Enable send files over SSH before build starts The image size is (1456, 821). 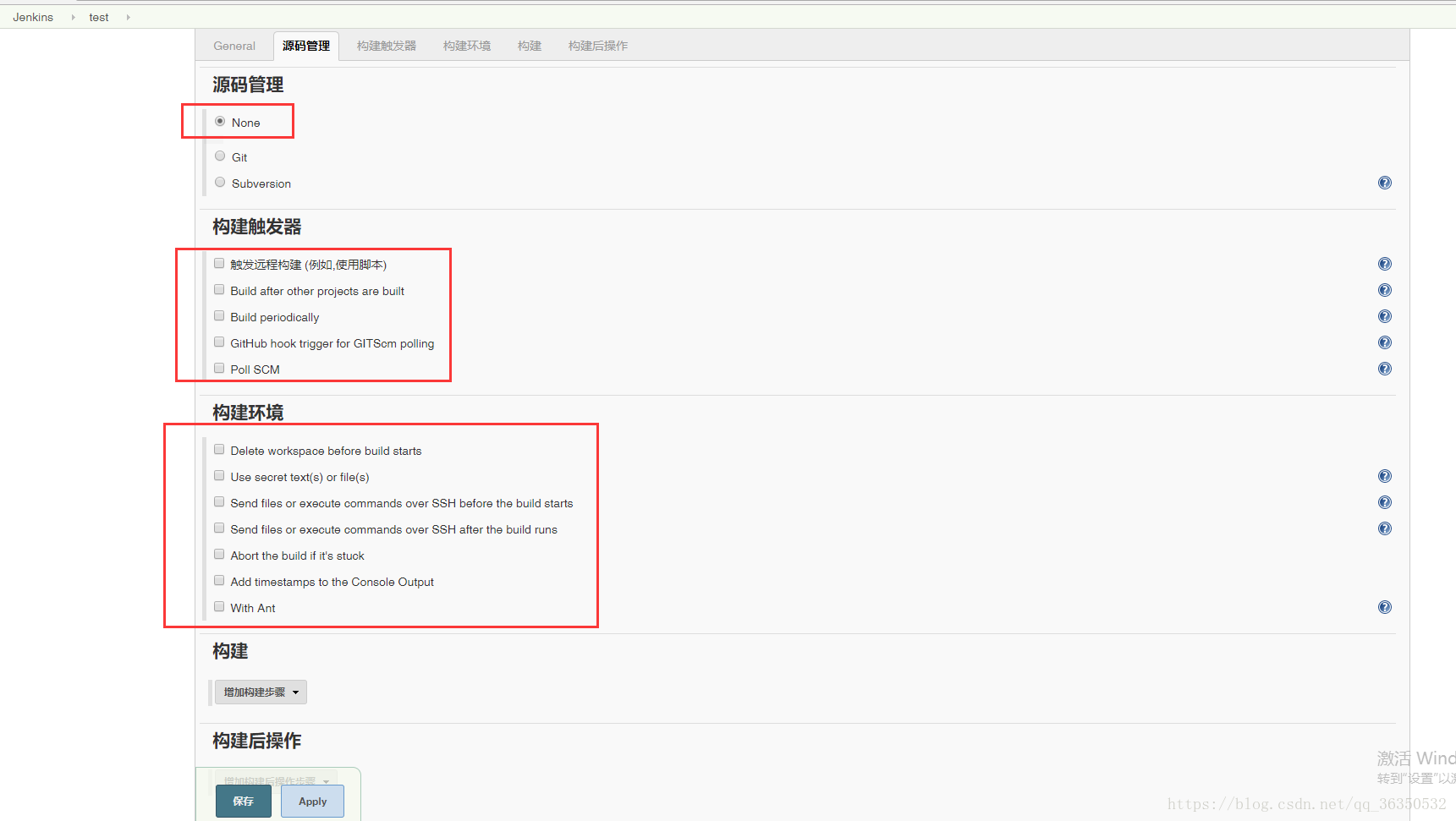click(x=219, y=502)
